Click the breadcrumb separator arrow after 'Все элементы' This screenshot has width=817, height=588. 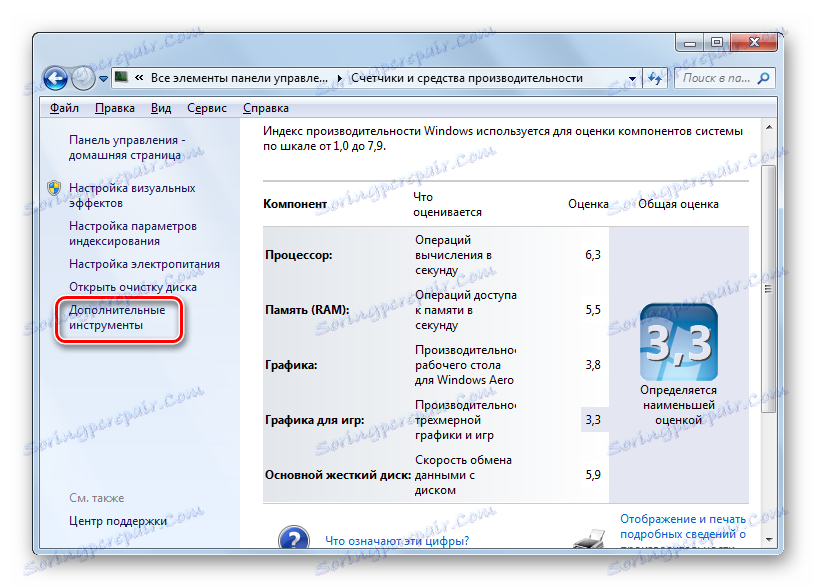(339, 78)
